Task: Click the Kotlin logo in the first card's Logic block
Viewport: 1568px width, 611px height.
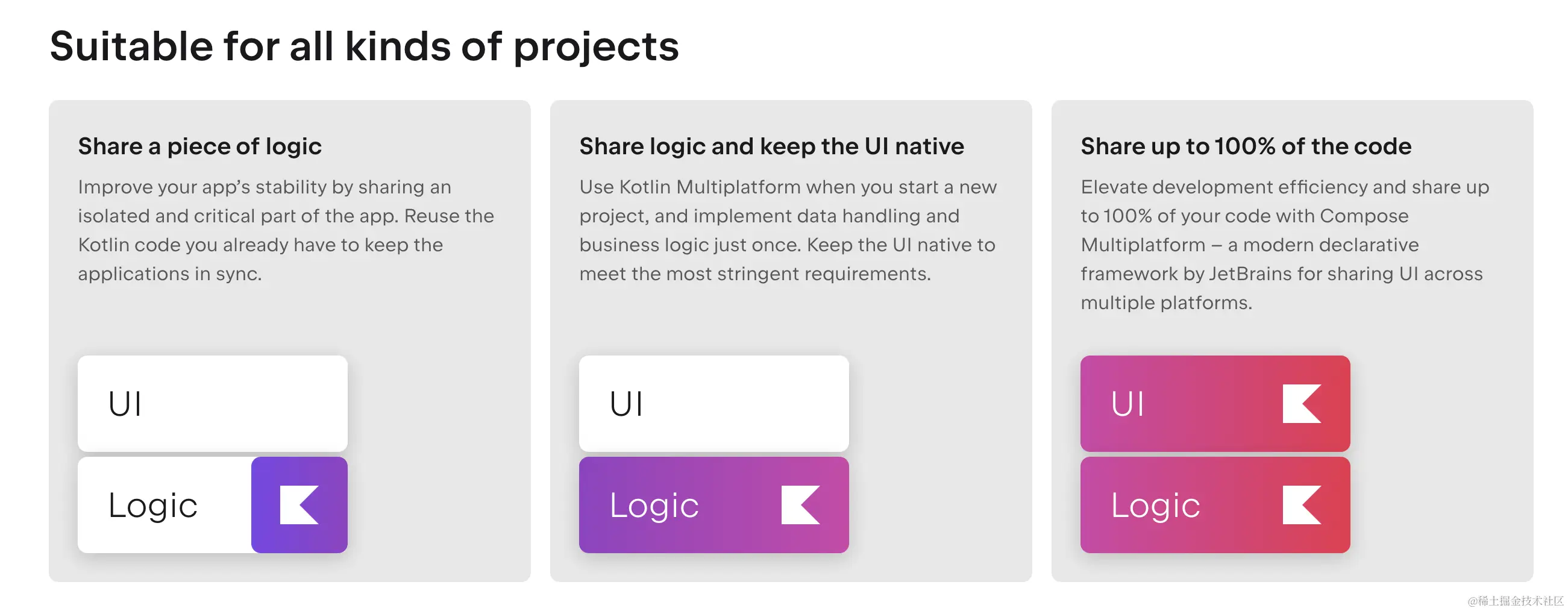Action: (299, 504)
